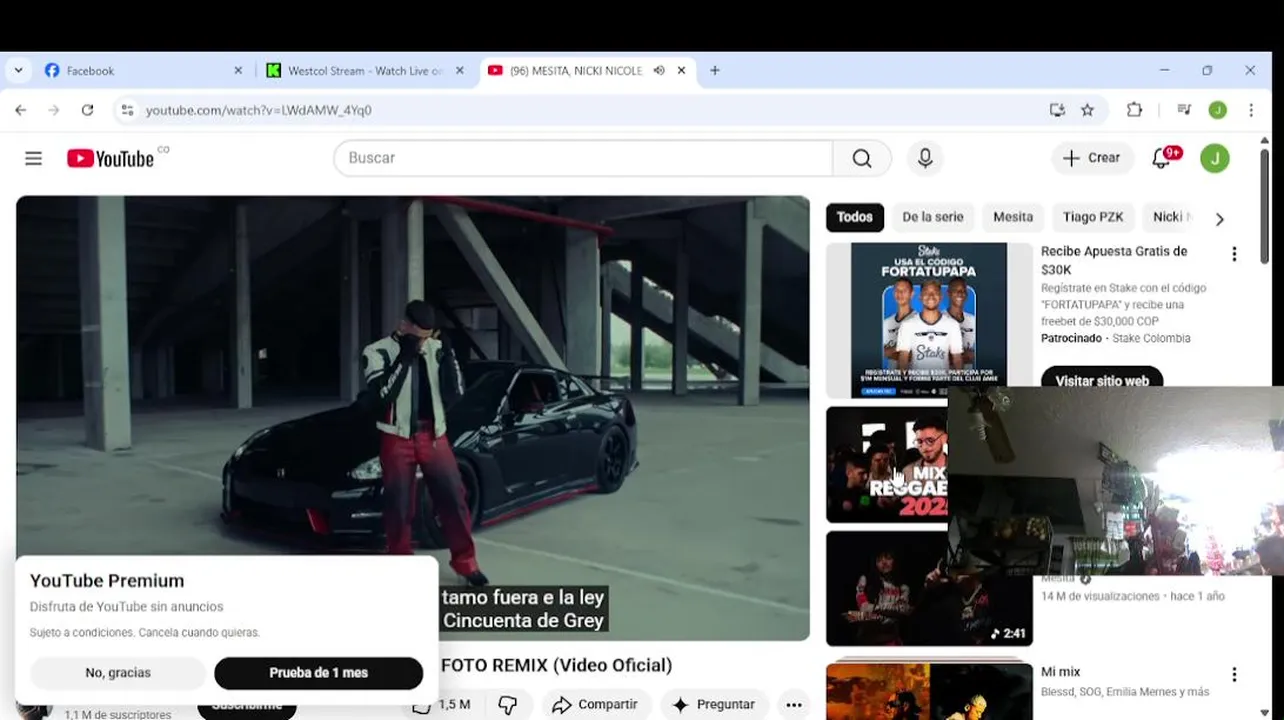Image resolution: width=1284 pixels, height=720 pixels.
Task: Click the 14 M de visualizaciones text
Action: point(1101,596)
